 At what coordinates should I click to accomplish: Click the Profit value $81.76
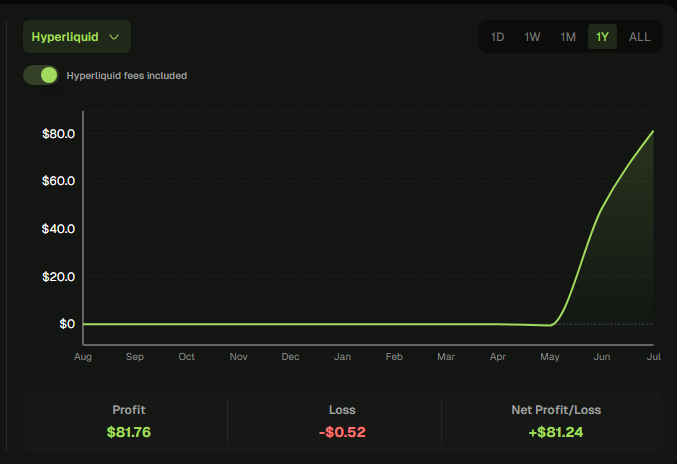click(129, 432)
